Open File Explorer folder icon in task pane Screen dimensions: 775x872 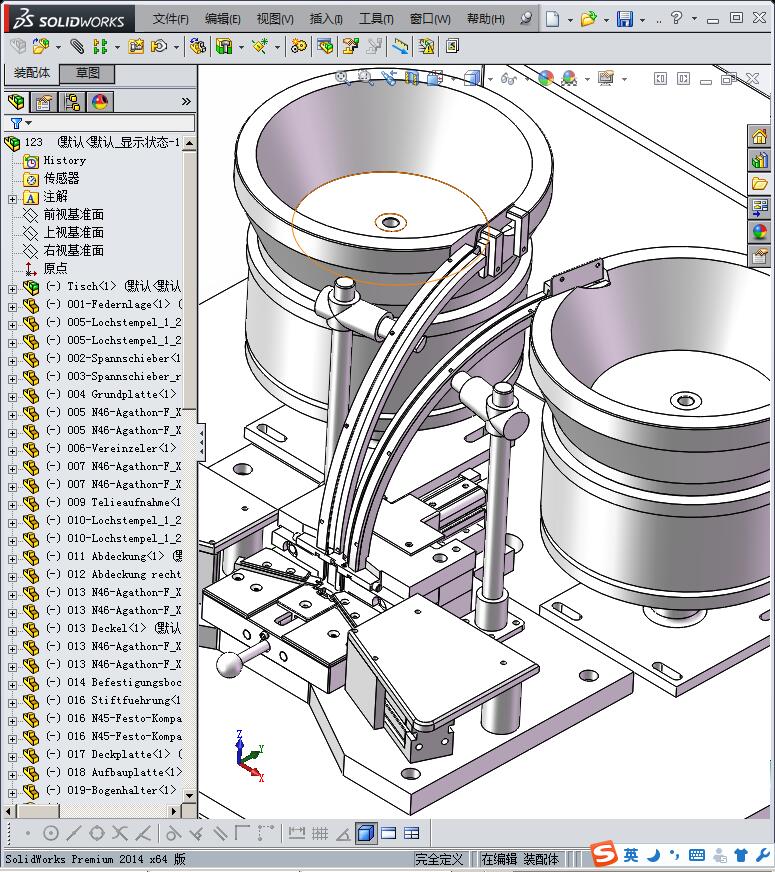(x=759, y=184)
